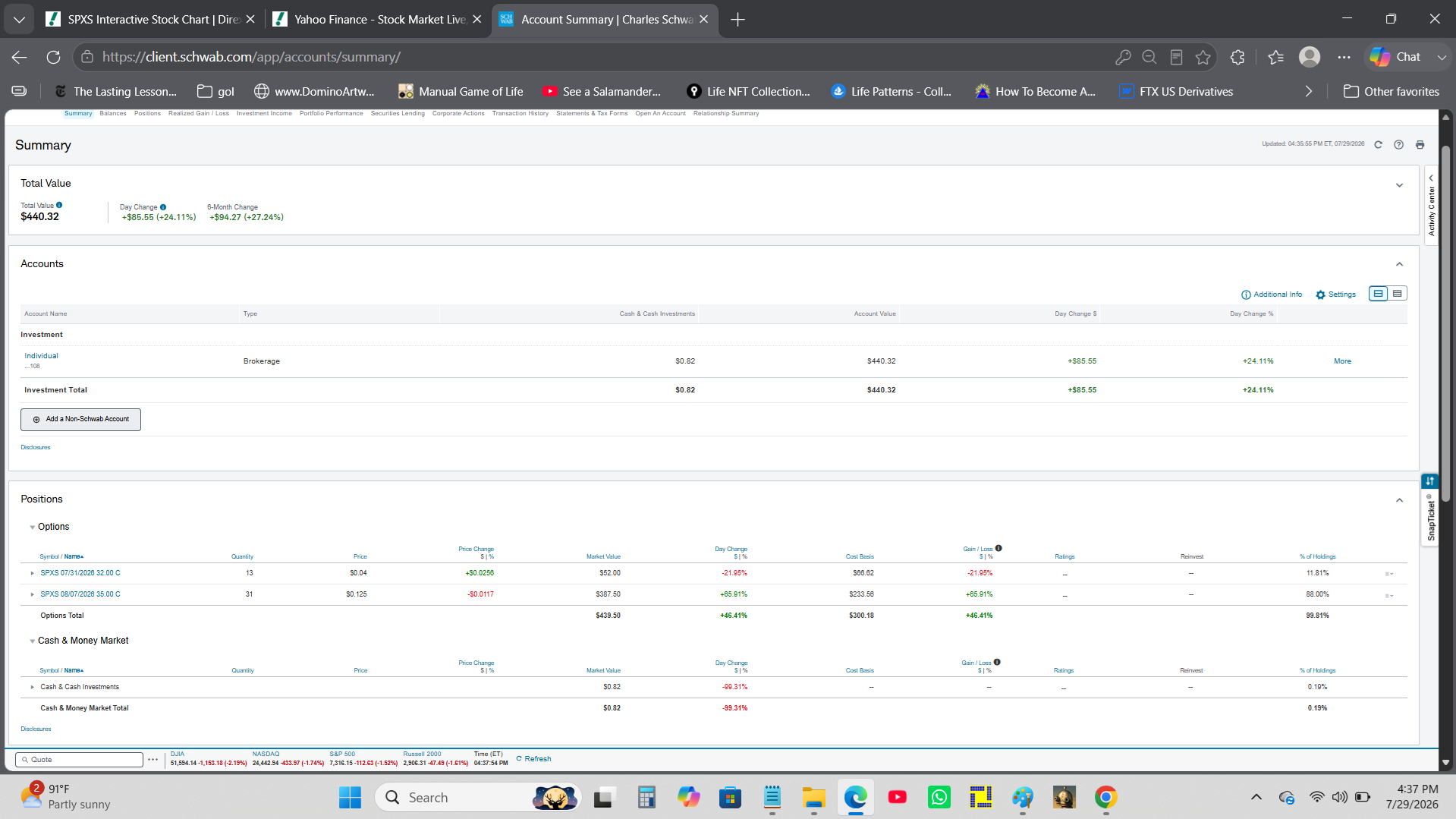Screen dimensions: 1456x819
Task: Collapse the Accounts section
Action: 1399,264
